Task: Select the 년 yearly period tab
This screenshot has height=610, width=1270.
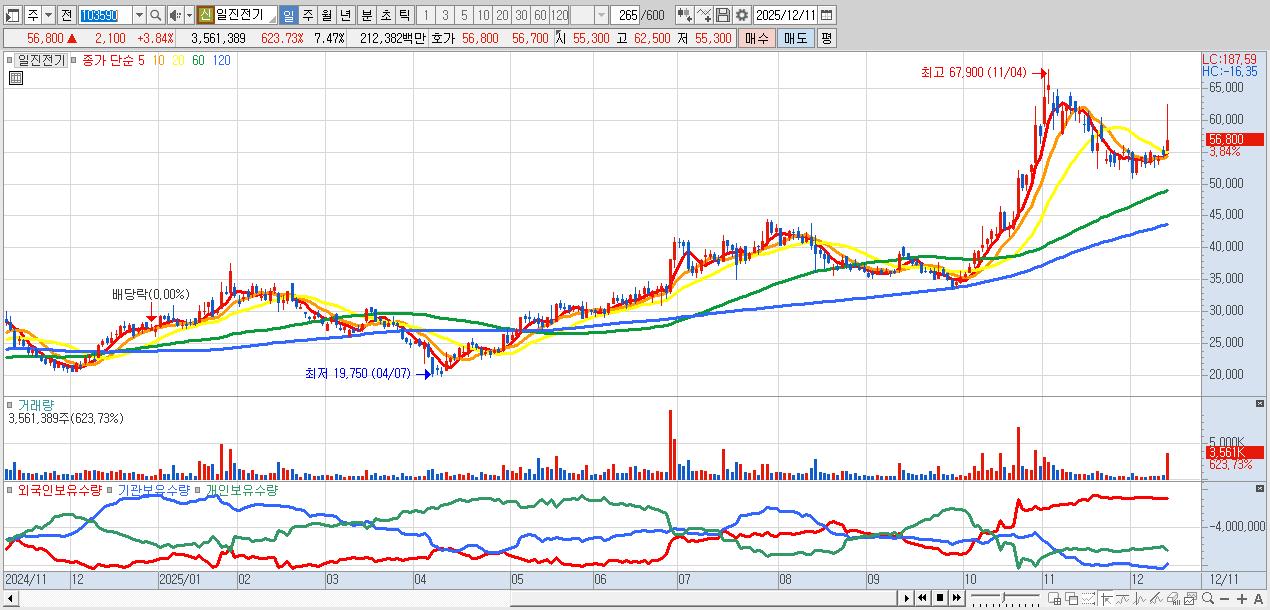Action: [345, 15]
